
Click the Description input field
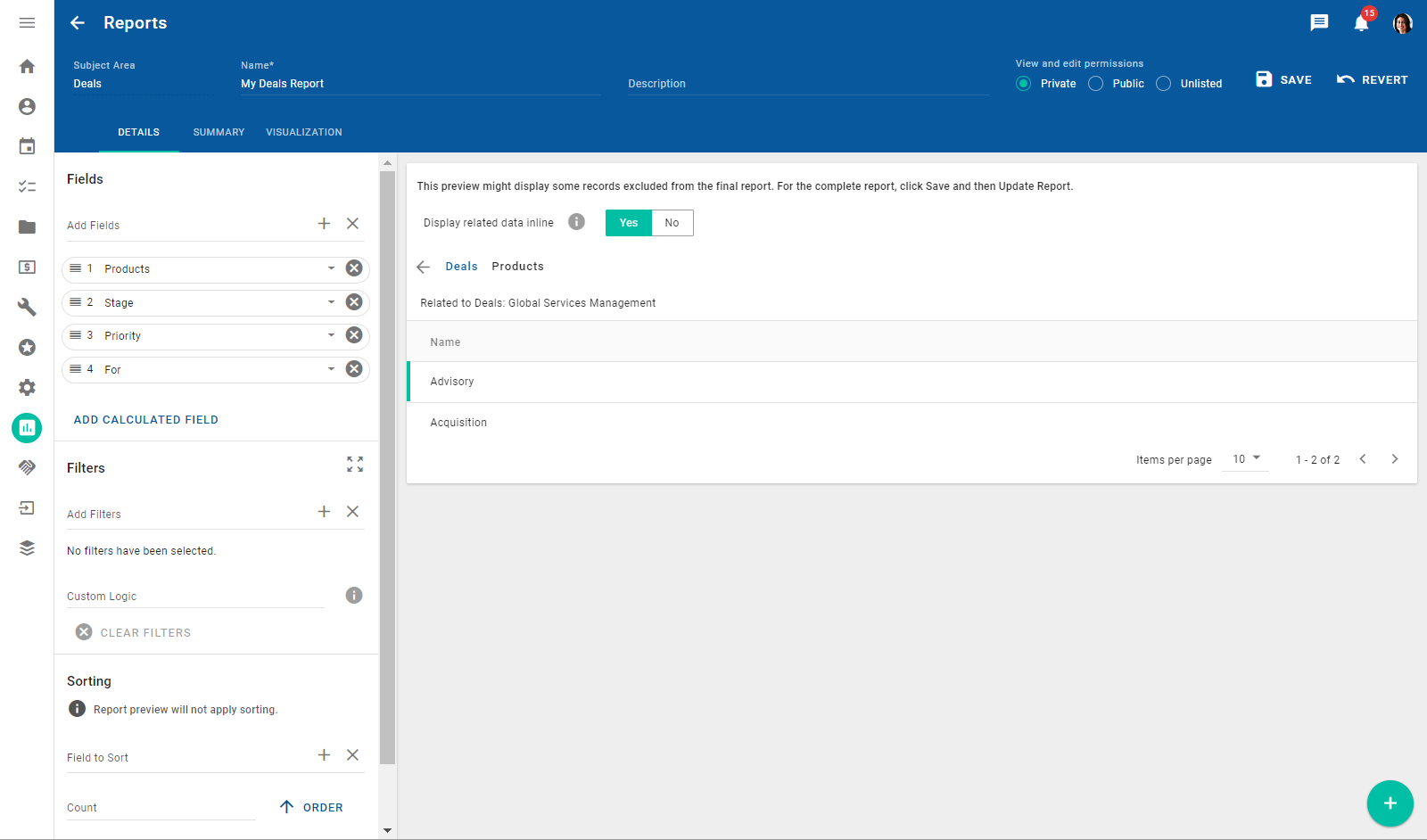pos(807,84)
